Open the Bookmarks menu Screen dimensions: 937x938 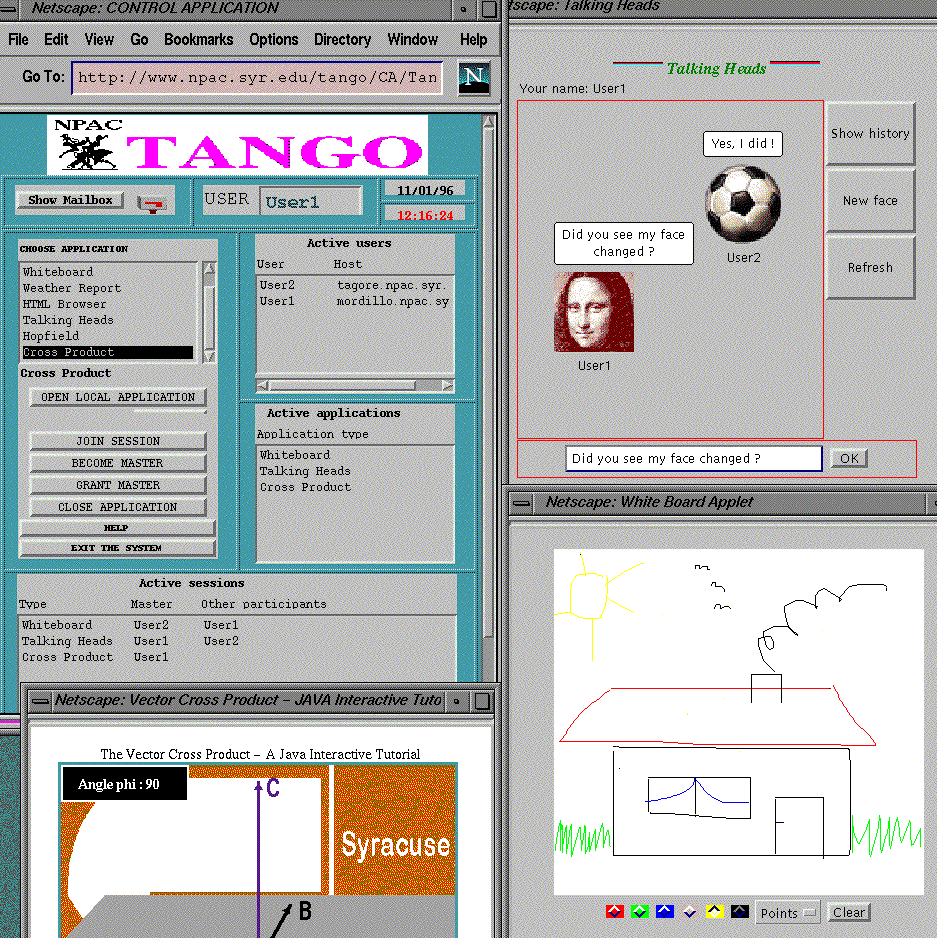pyautogui.click(x=199, y=39)
